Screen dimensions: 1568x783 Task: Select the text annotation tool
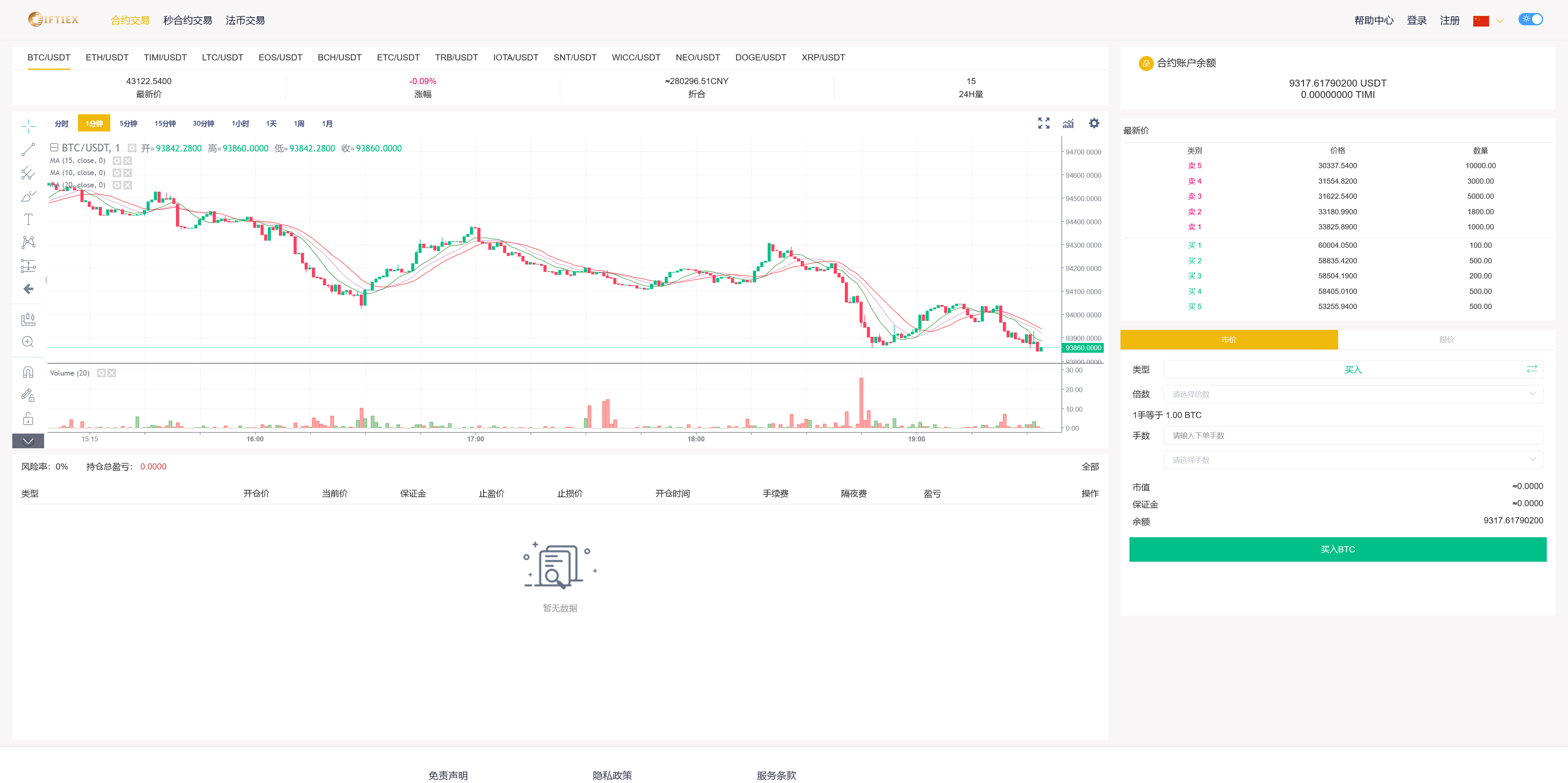point(28,219)
